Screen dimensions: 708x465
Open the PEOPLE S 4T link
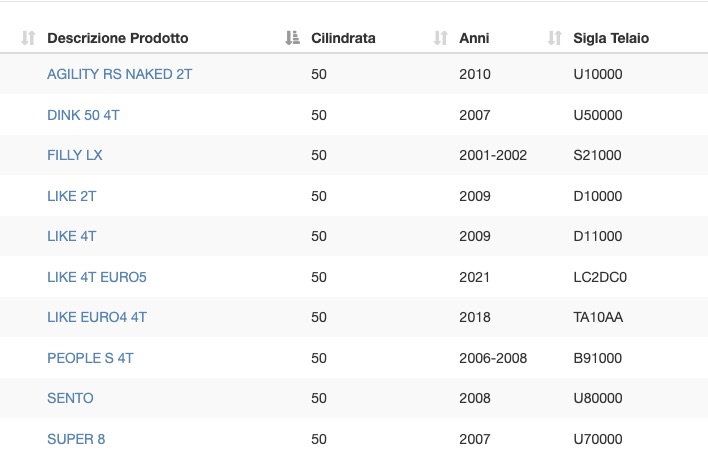[x=90, y=358]
